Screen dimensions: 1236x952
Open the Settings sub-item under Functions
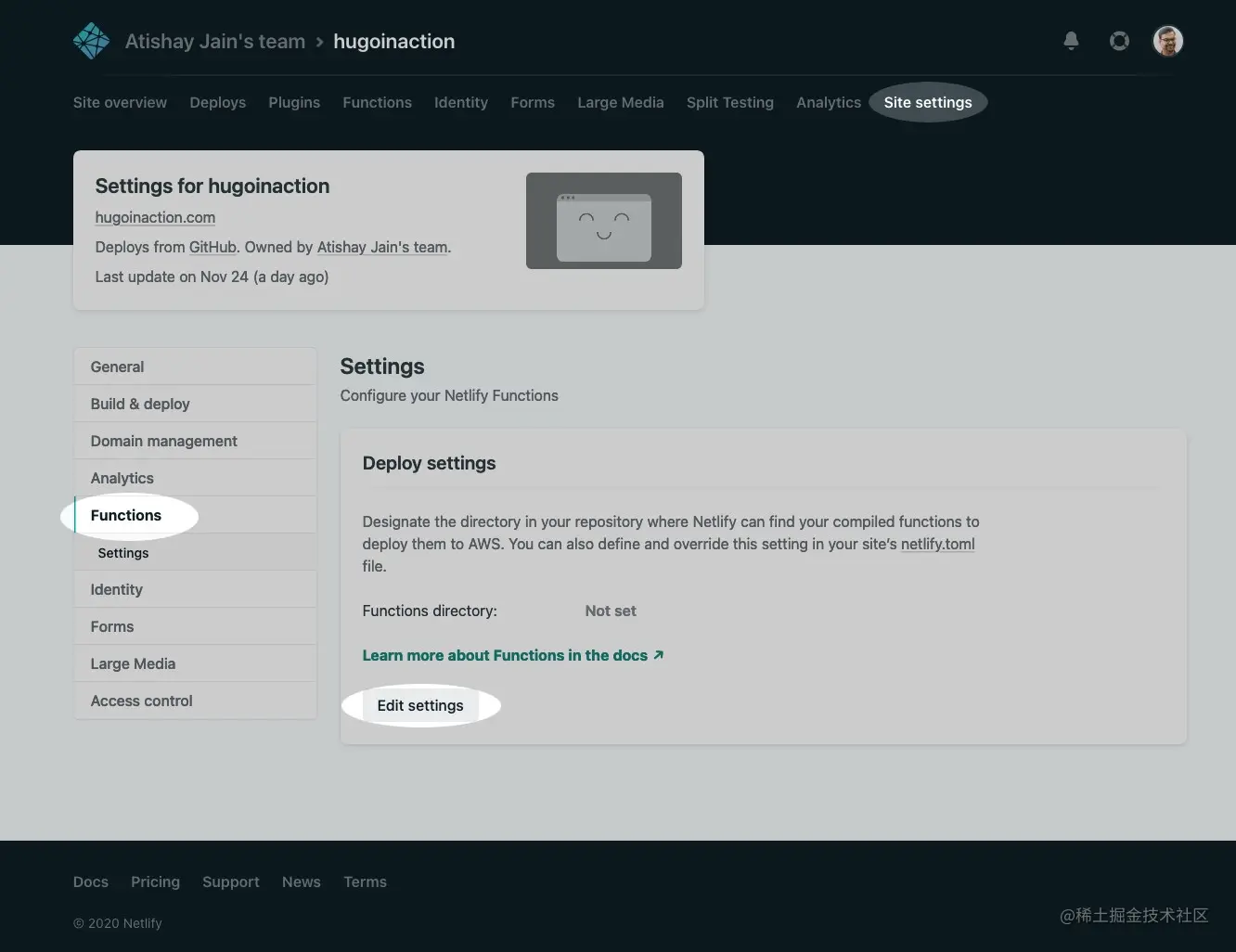tap(195, 552)
